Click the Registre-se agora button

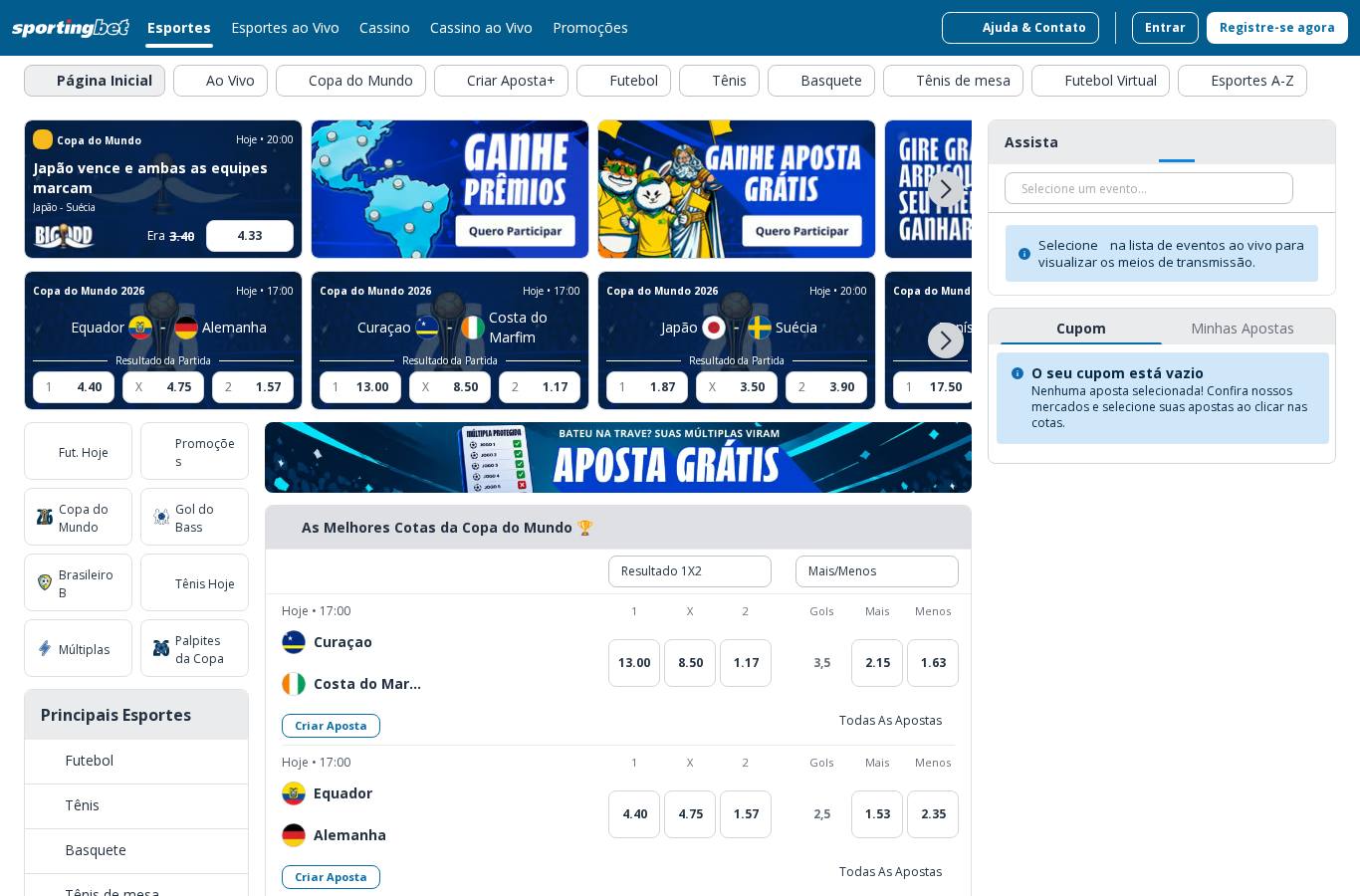[x=1277, y=28]
